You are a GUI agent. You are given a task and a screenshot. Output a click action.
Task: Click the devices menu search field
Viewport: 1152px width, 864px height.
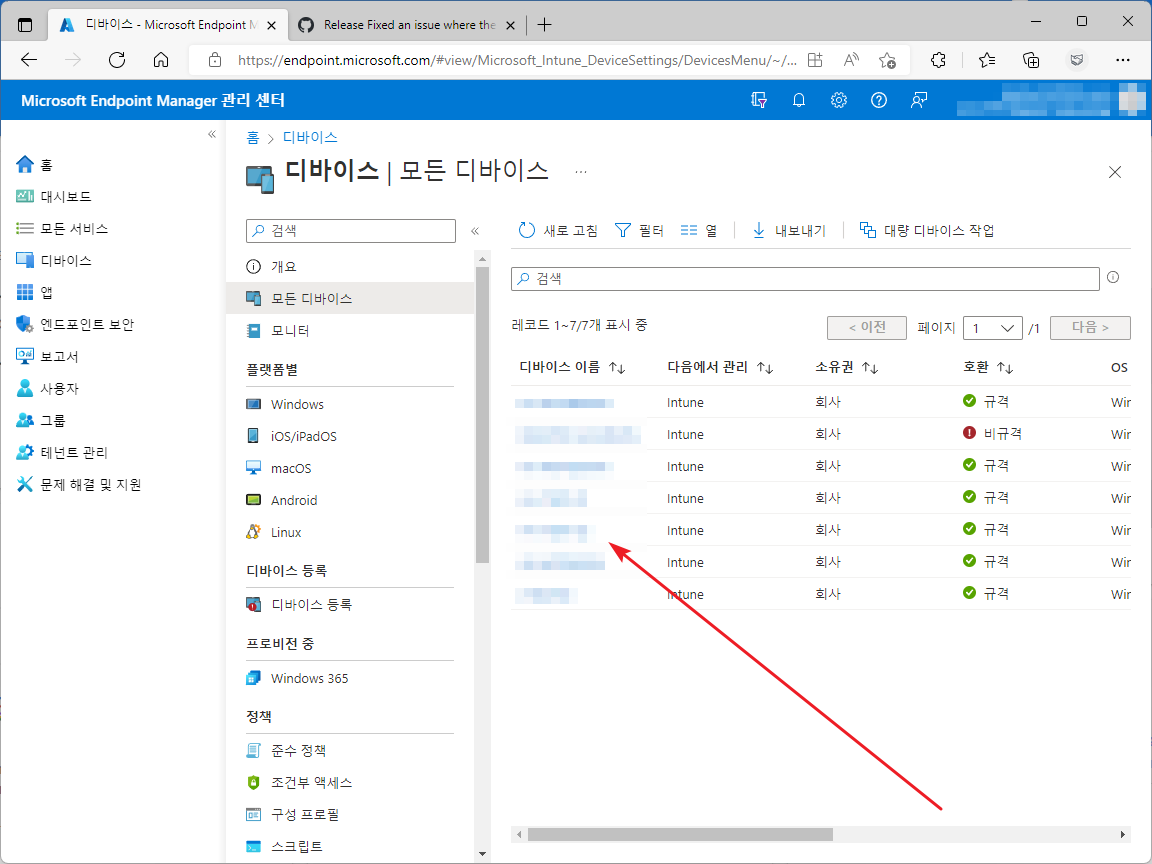351,231
